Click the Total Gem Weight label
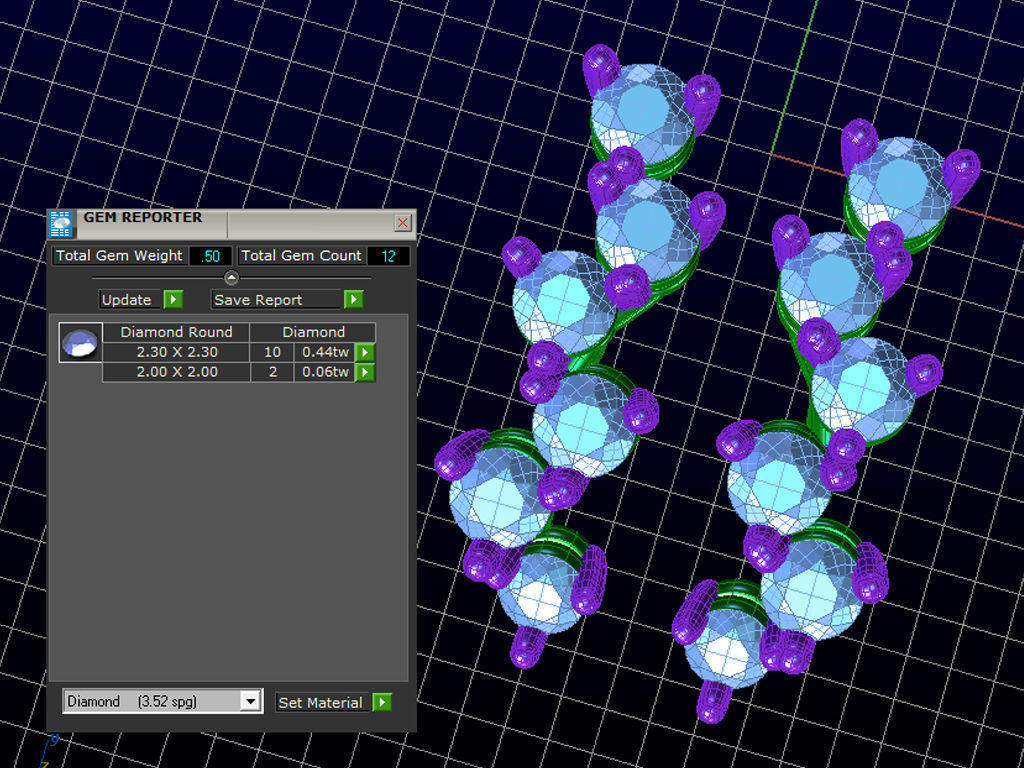The image size is (1024, 768). pos(120,256)
